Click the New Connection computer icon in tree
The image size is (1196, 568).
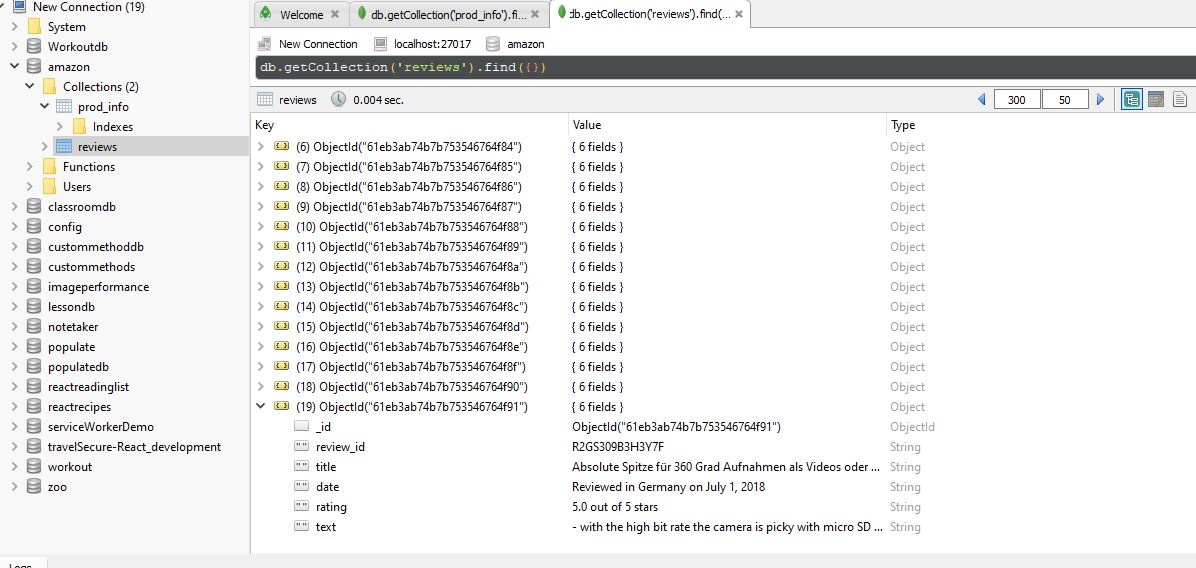(19, 7)
